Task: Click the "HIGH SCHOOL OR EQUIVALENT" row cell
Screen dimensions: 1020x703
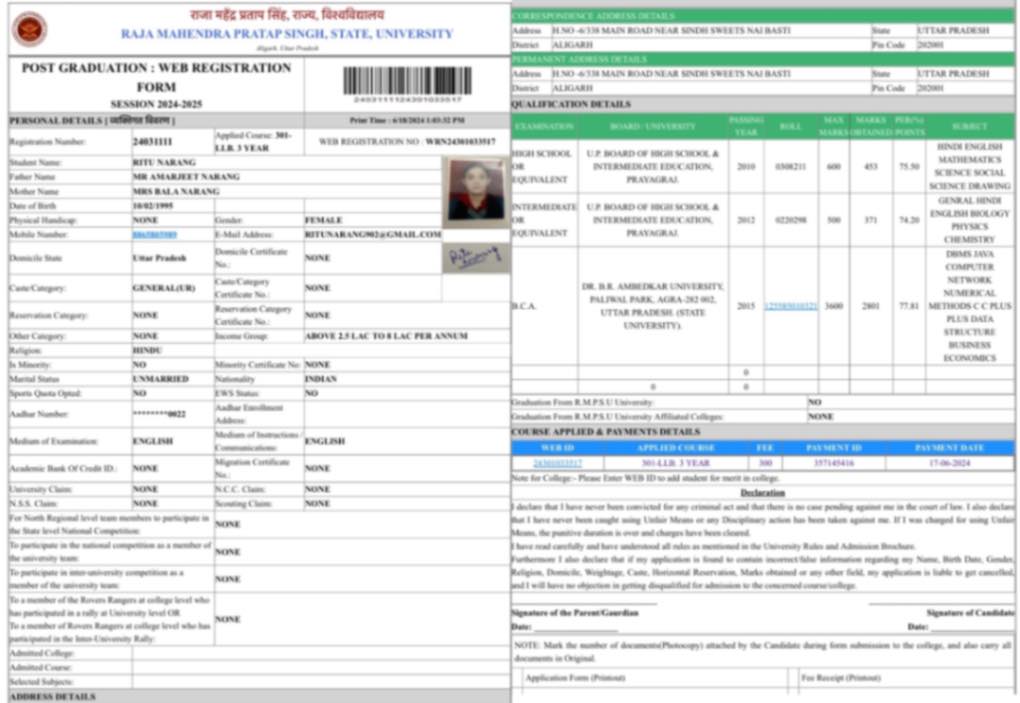Action: coord(542,166)
